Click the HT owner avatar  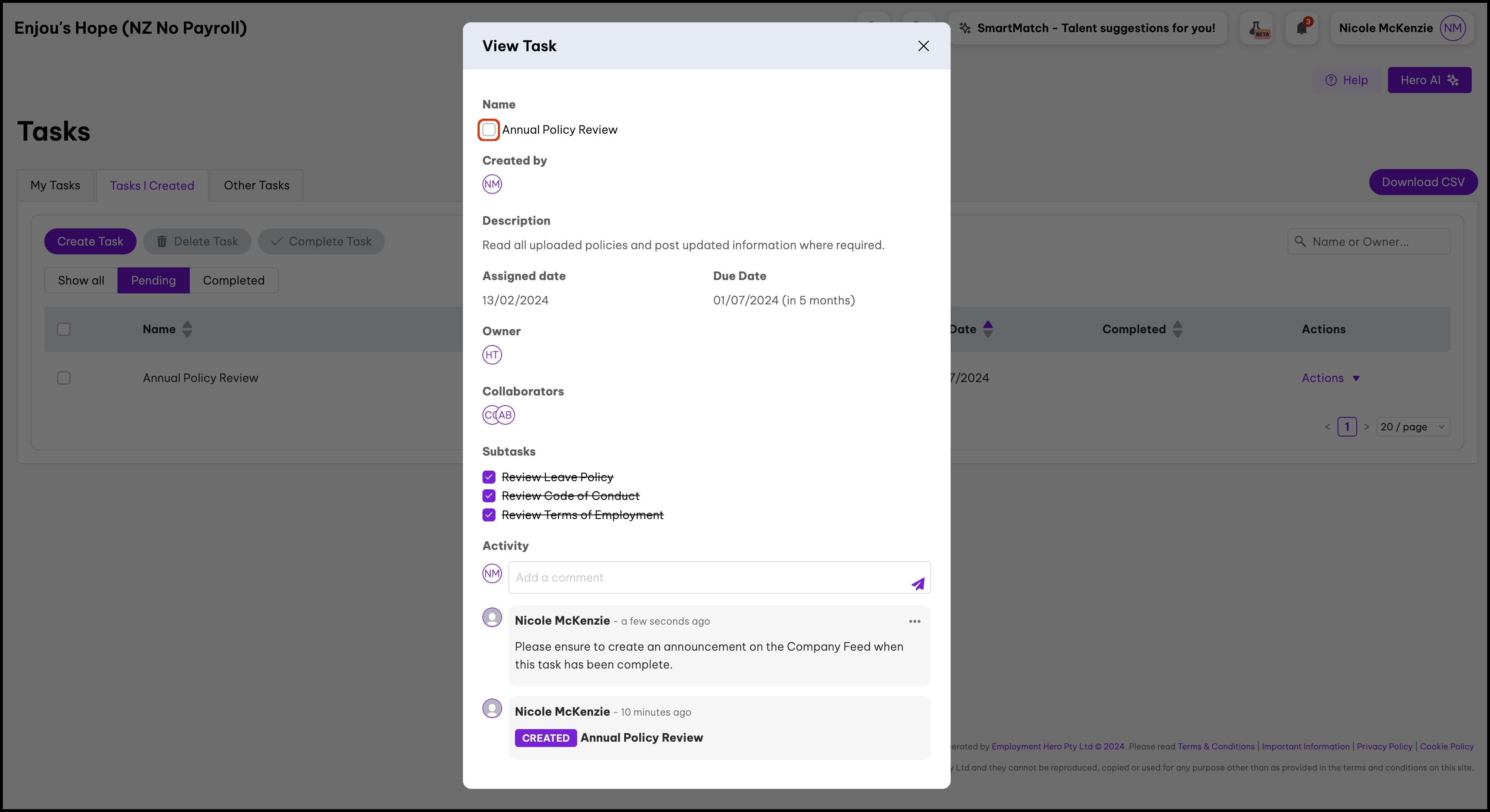(492, 354)
